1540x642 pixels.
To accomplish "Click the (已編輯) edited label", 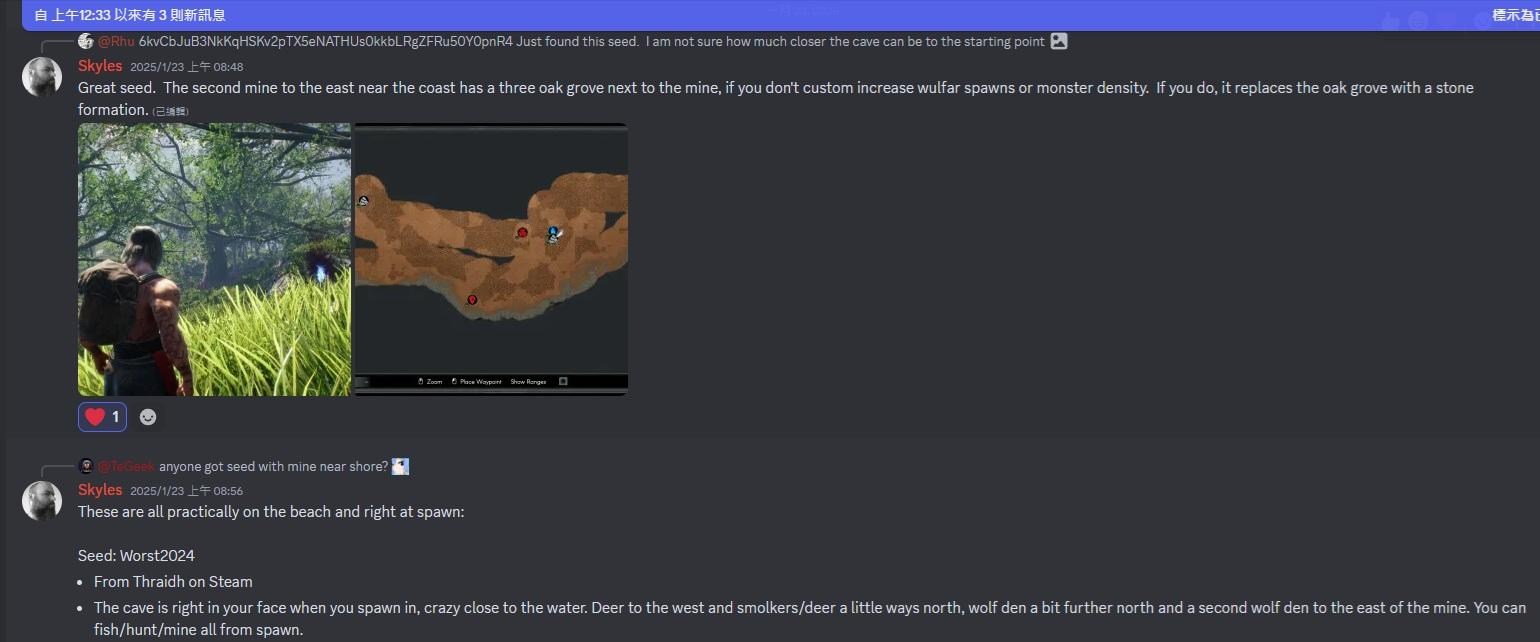I will [x=170, y=111].
